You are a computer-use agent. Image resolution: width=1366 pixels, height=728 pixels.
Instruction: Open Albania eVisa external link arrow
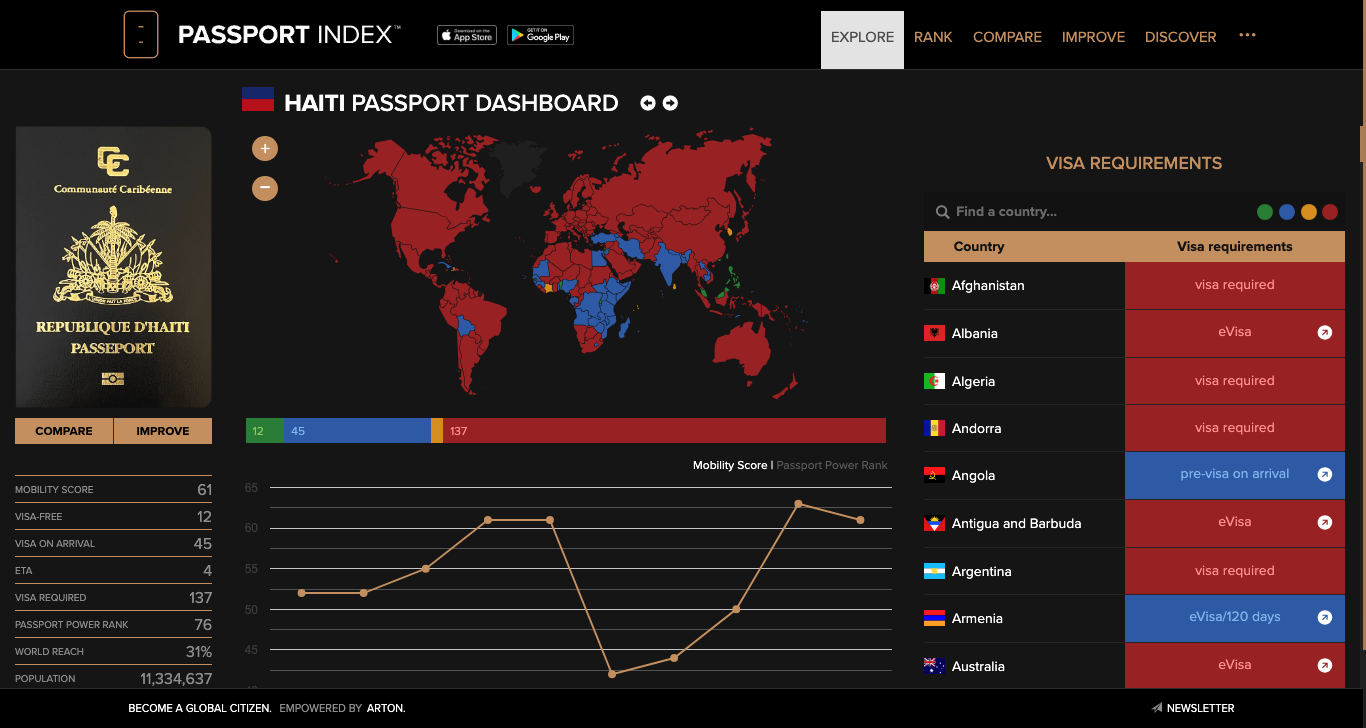pyautogui.click(x=1325, y=333)
